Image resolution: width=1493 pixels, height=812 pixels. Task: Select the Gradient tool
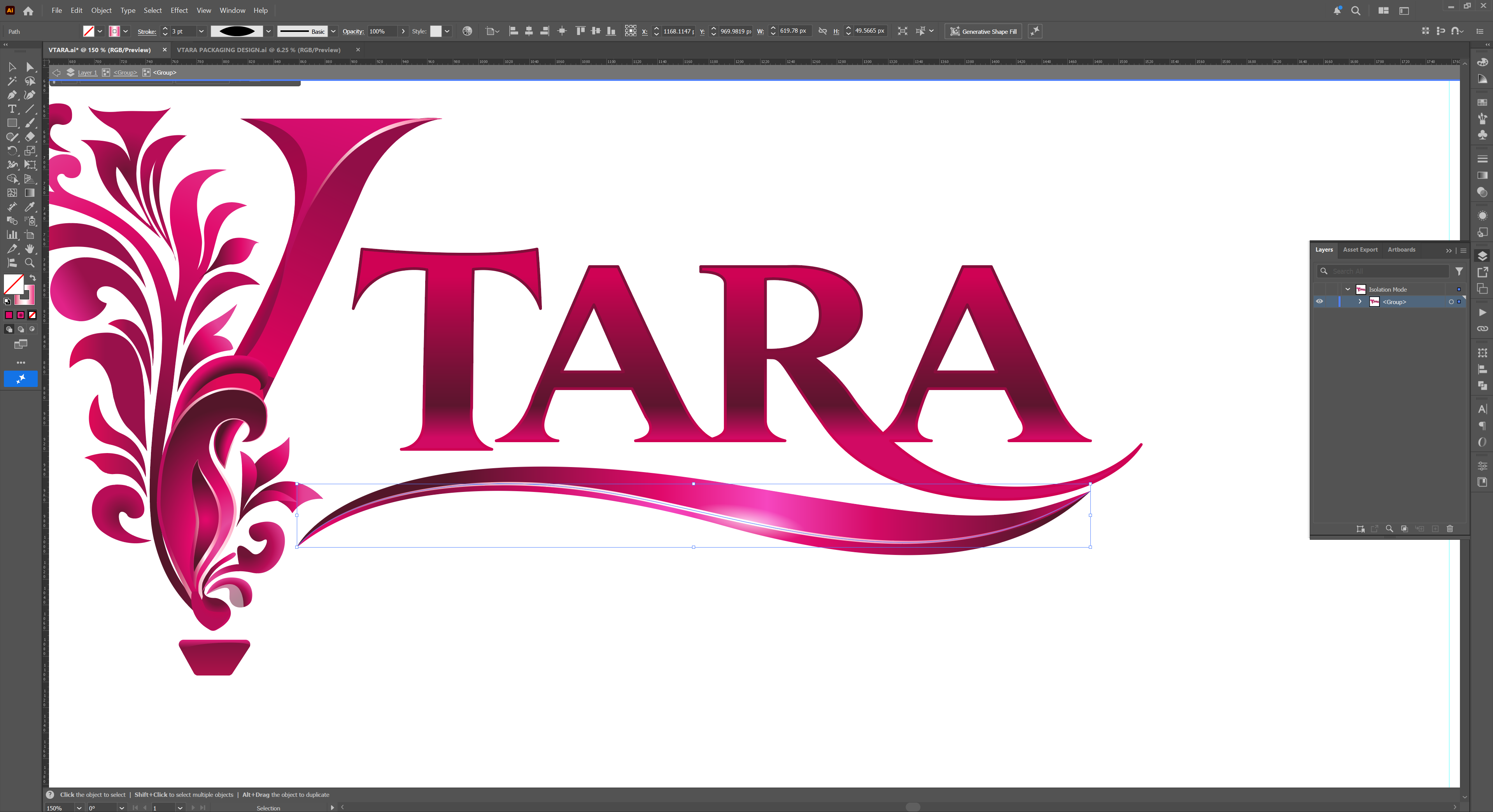[30, 192]
